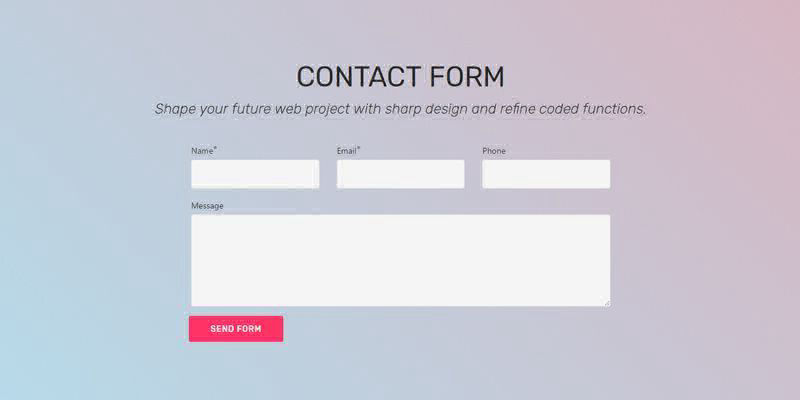Click "coded functions" in the subtitle

coord(591,109)
